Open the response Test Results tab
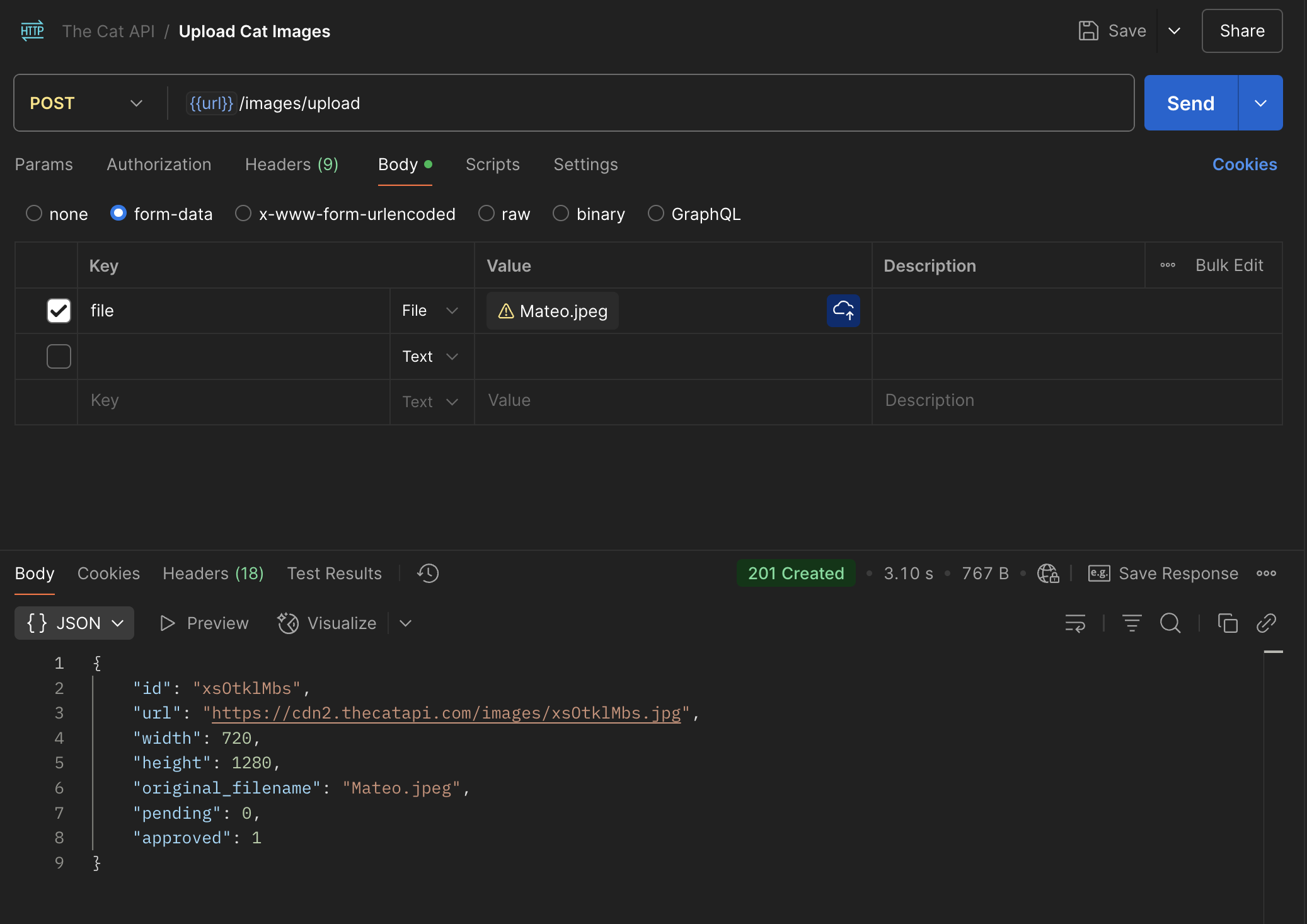 click(x=334, y=573)
